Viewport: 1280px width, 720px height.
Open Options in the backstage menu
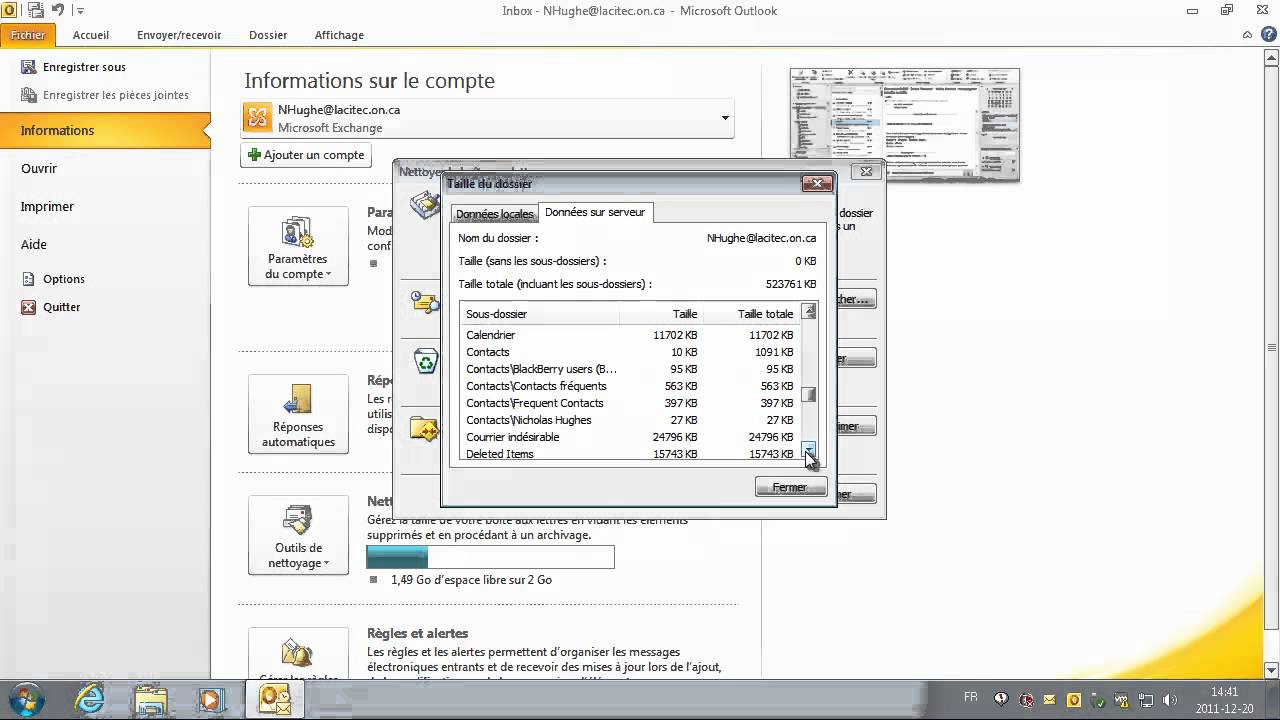(x=53, y=279)
